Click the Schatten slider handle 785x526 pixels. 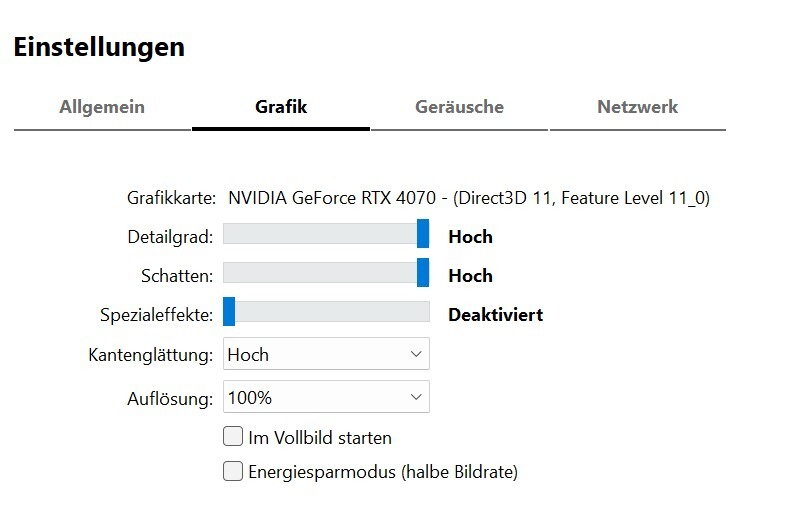[x=423, y=272]
